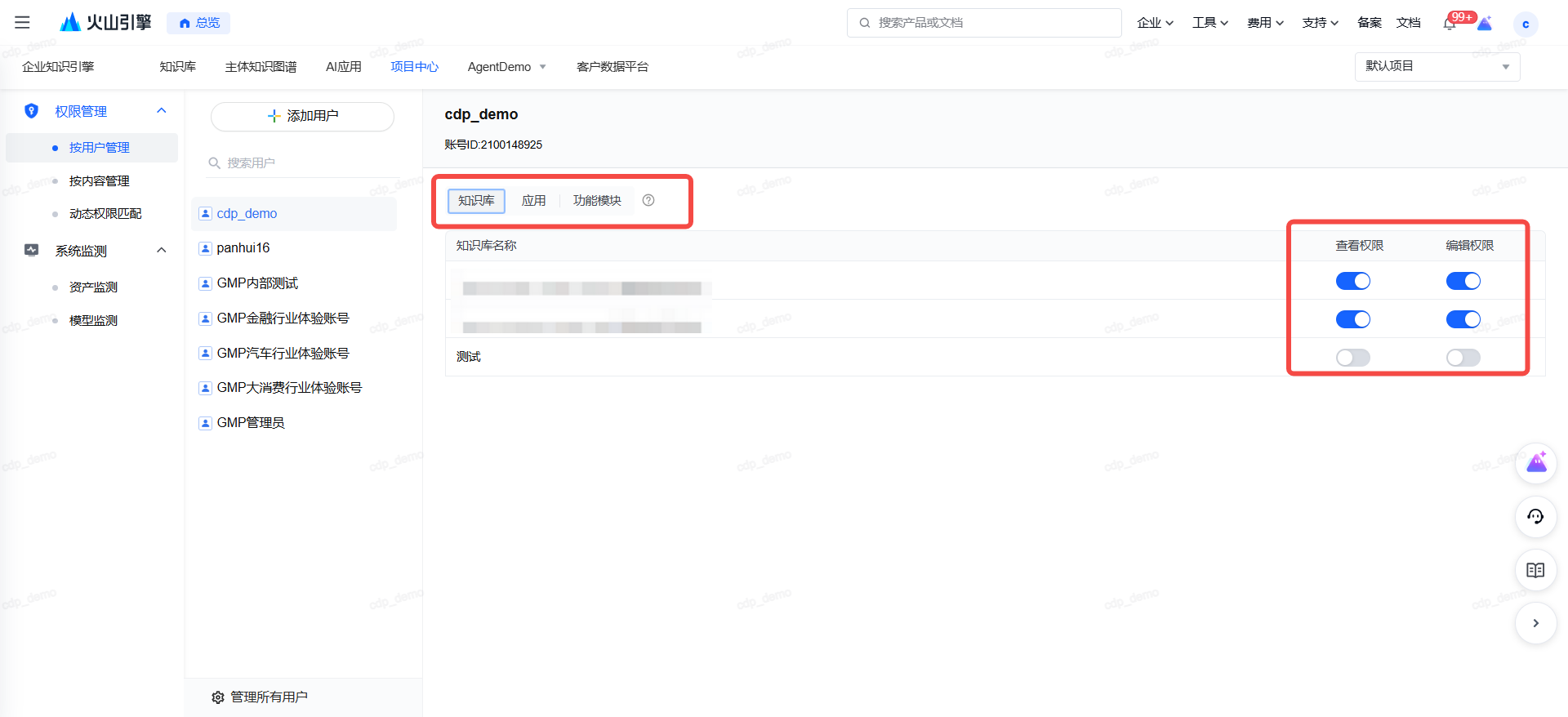Open the user avatar menu
The width and height of the screenshot is (1568, 717).
tap(1525, 24)
